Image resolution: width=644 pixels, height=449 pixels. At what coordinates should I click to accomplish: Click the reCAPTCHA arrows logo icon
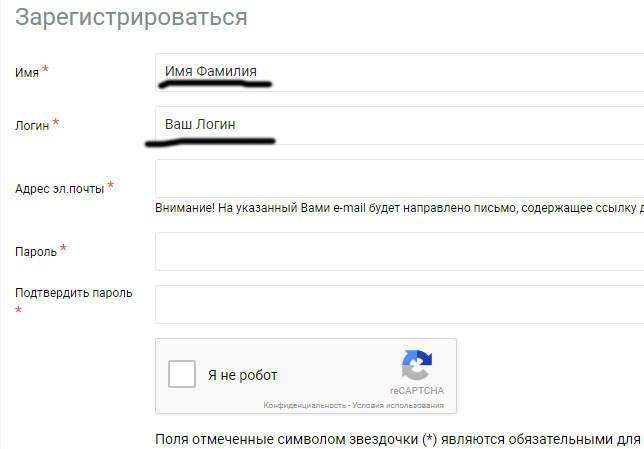click(417, 365)
